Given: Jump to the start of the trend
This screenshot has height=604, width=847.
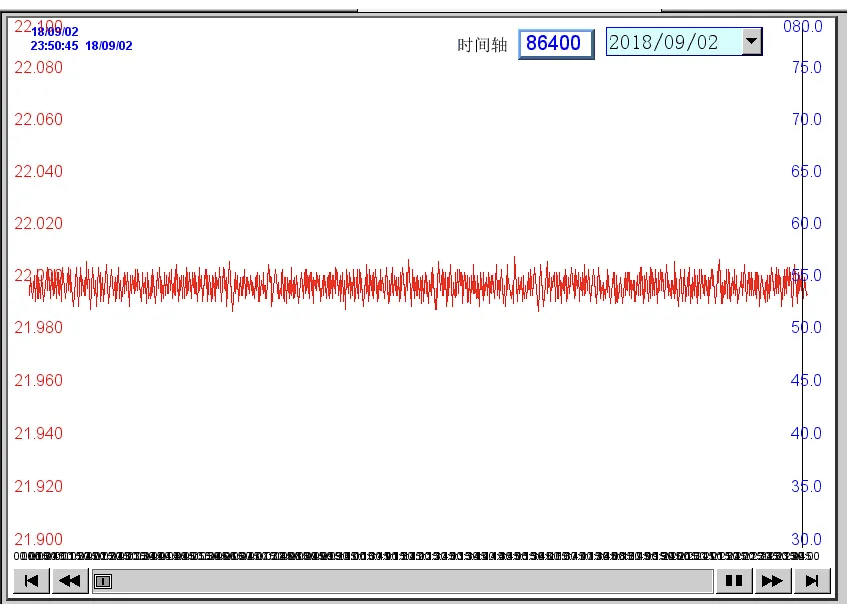Looking at the screenshot, I should (x=32, y=580).
